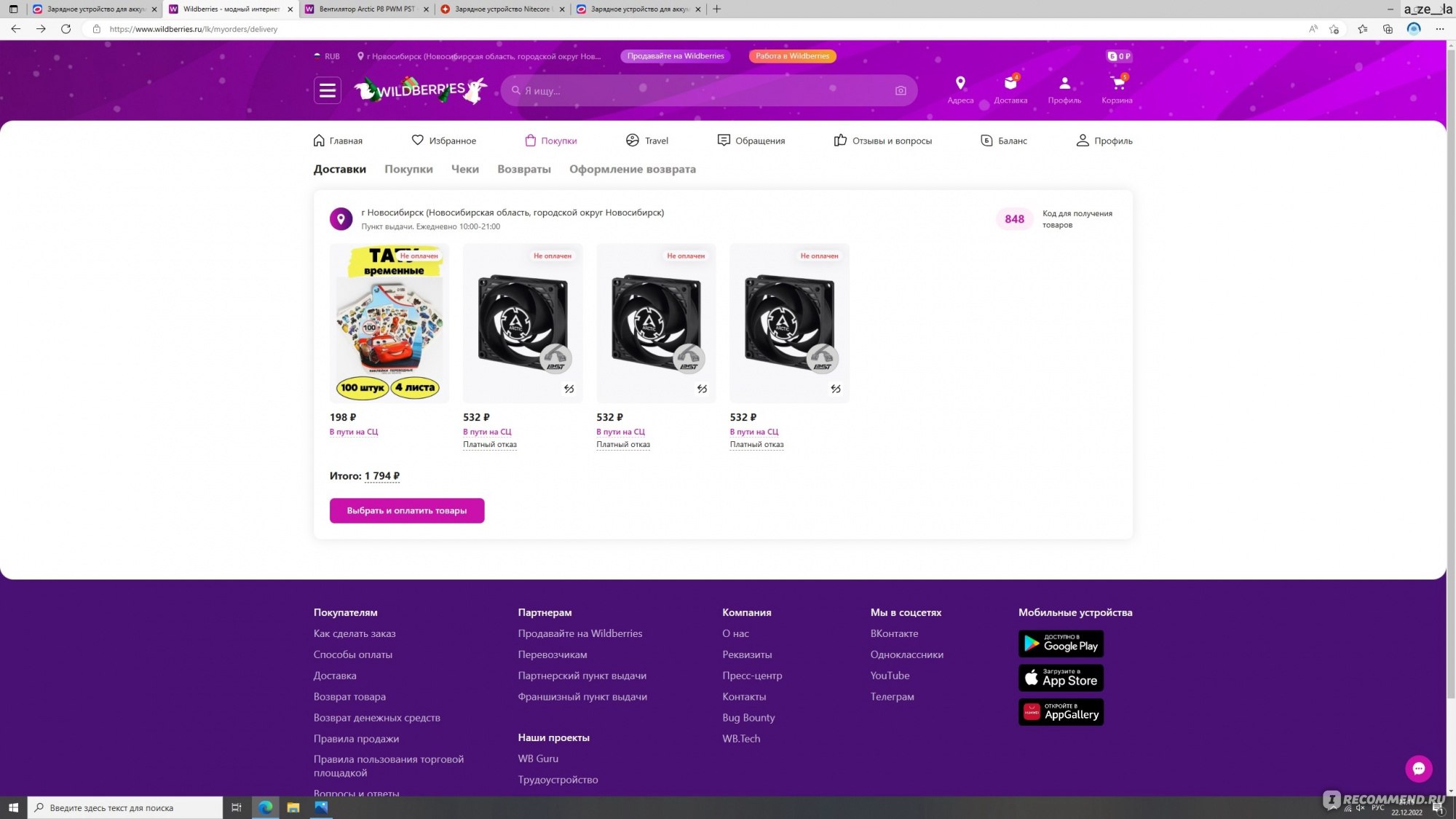
Task: Select the Доставки tab
Action: click(x=339, y=169)
